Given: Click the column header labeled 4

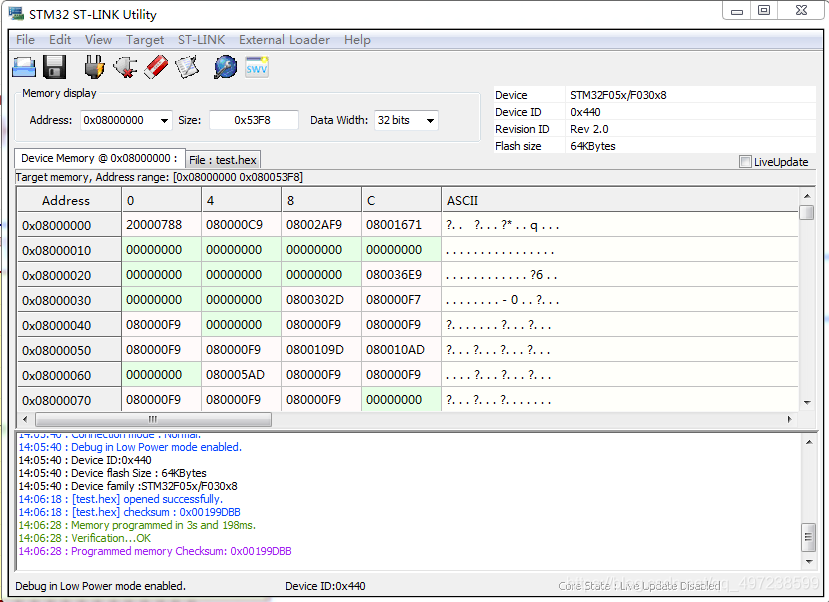Looking at the screenshot, I should coord(242,200).
